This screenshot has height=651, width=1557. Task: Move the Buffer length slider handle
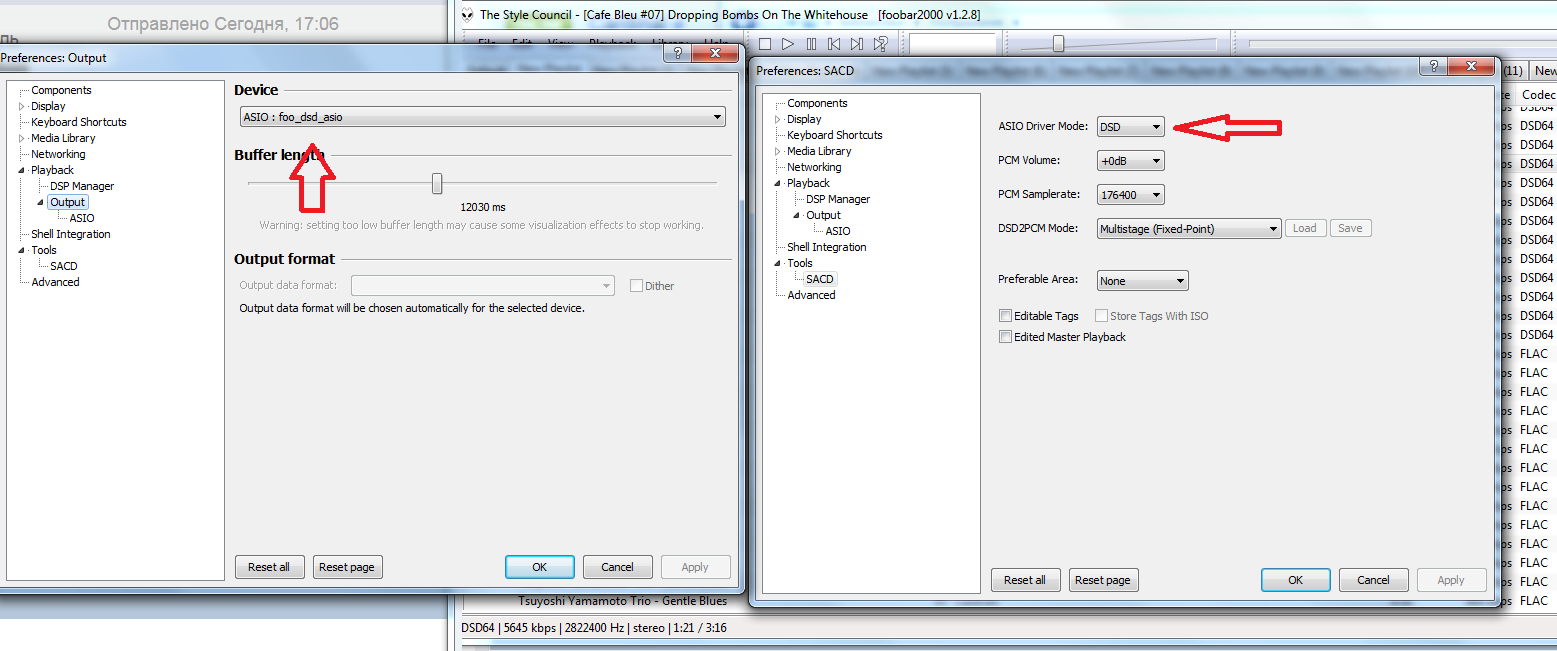437,183
